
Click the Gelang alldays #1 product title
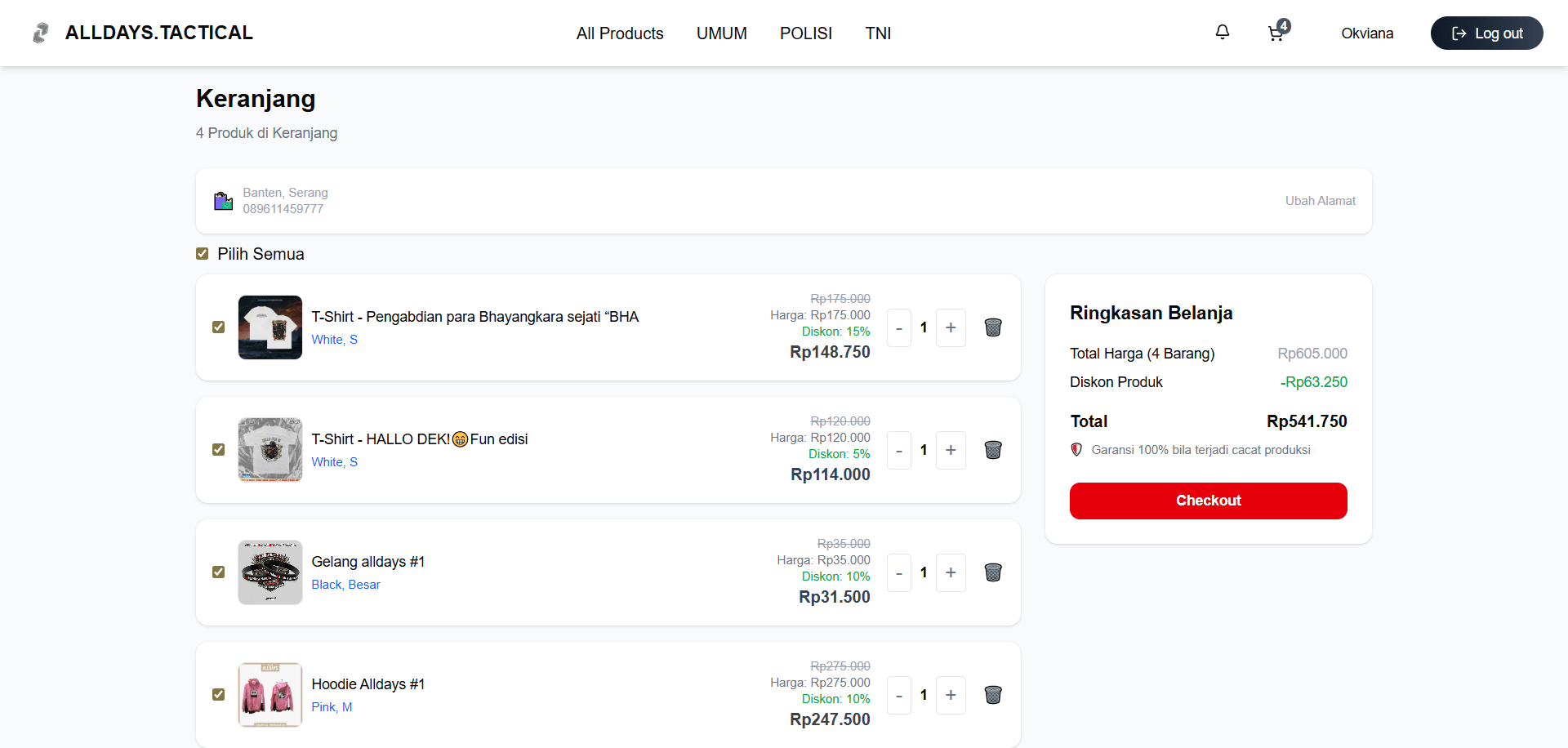pyautogui.click(x=368, y=562)
